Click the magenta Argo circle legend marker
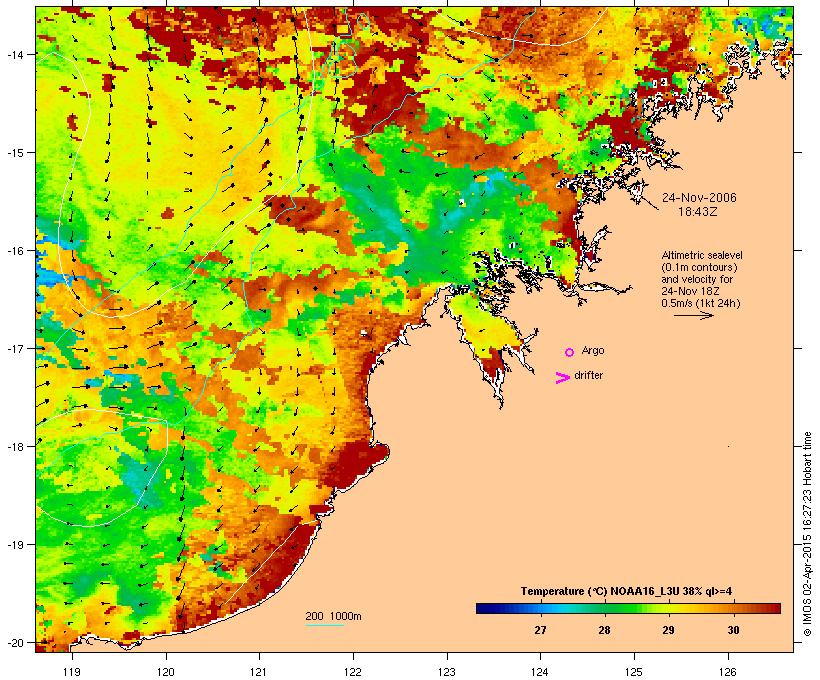The height and width of the screenshot is (680, 820). (570, 353)
